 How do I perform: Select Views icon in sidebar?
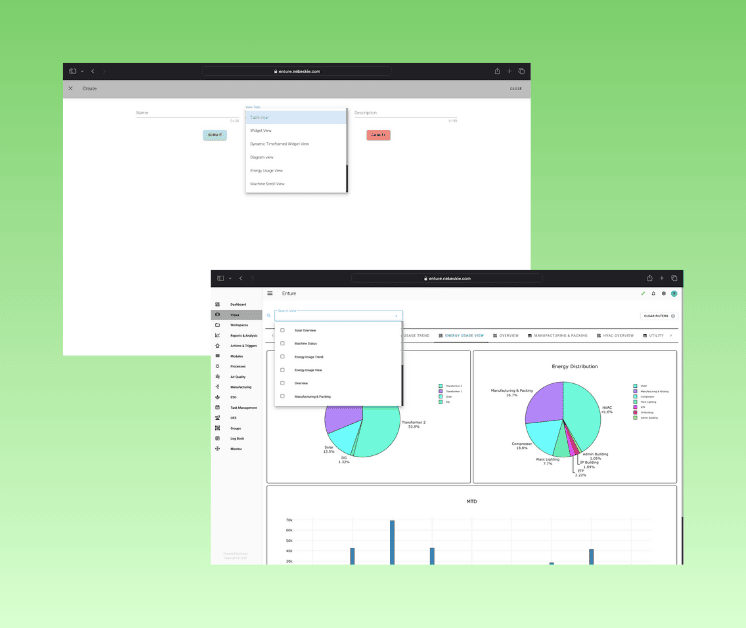[217, 314]
